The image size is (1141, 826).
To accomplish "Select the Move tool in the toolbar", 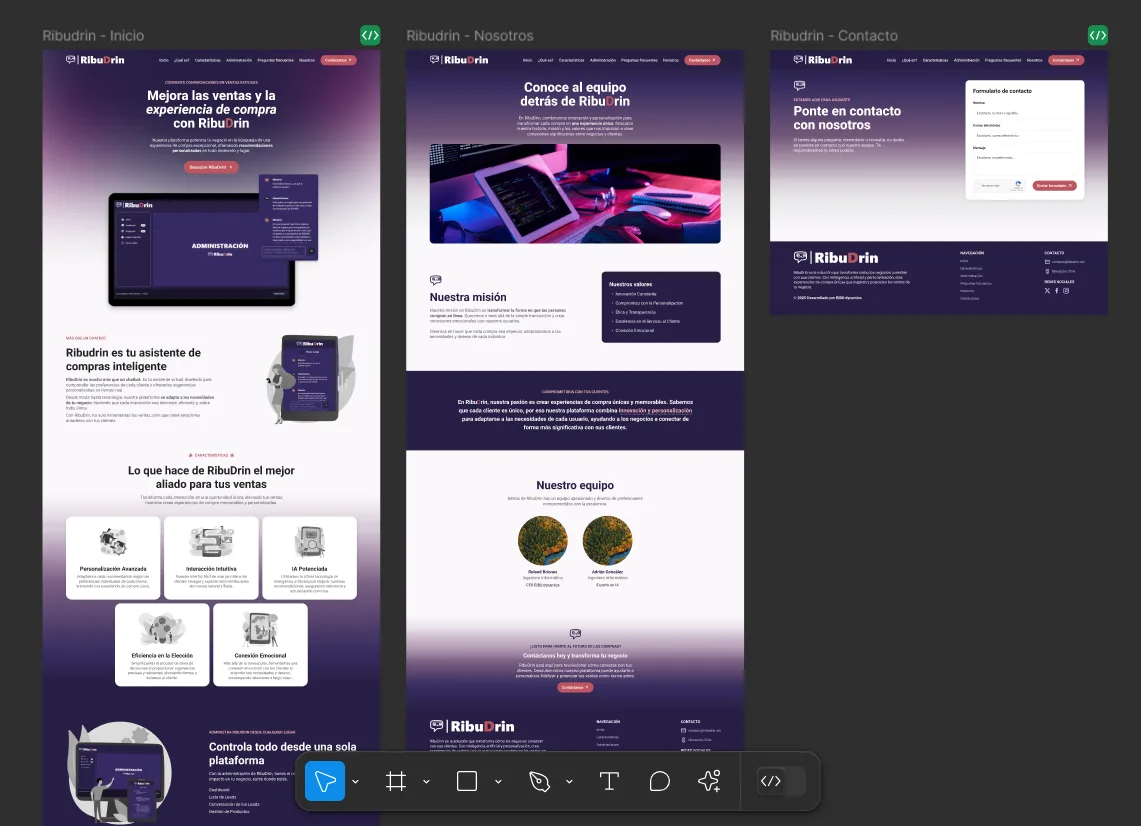I will tap(325, 781).
